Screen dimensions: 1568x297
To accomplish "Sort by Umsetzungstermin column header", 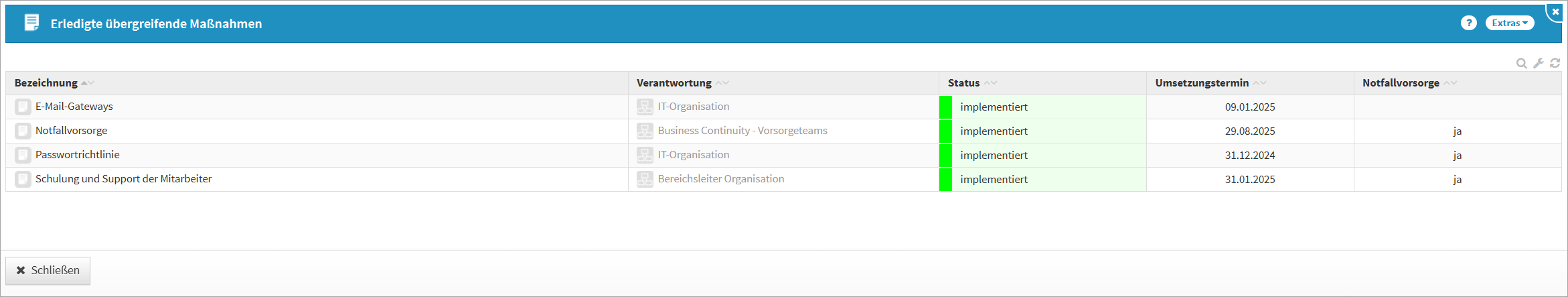I will click(x=1202, y=83).
